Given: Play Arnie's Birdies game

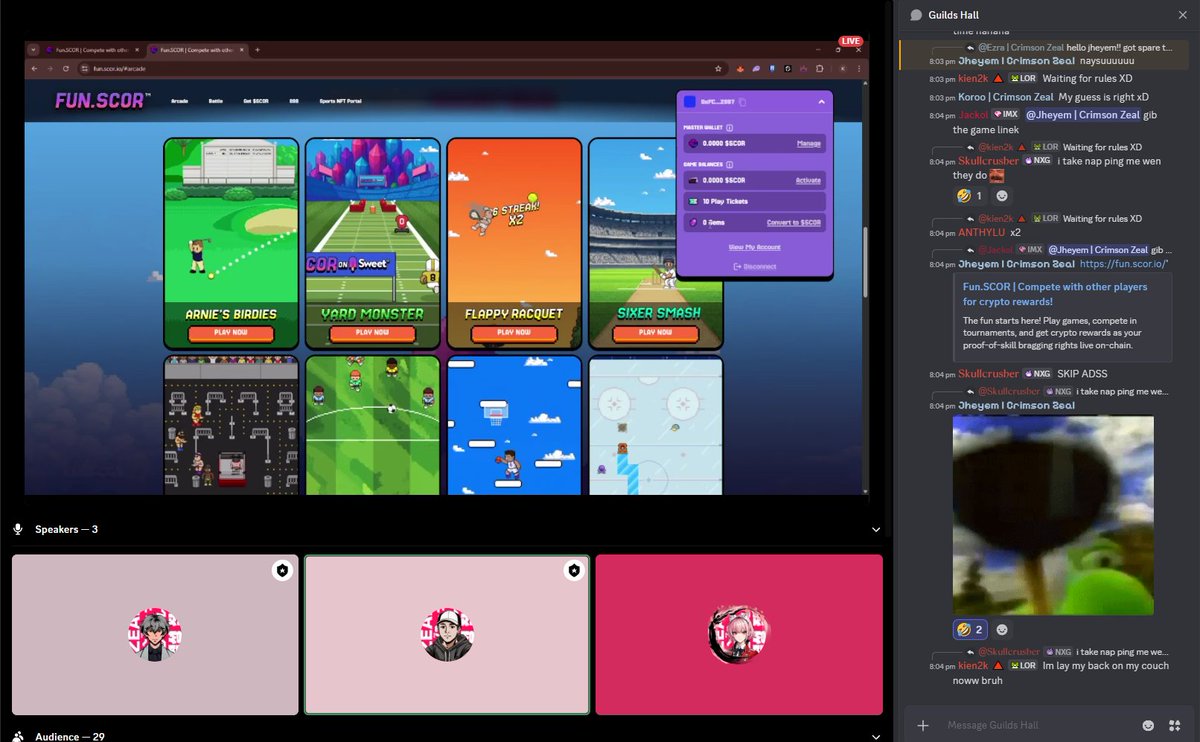Looking at the screenshot, I should click(231, 332).
